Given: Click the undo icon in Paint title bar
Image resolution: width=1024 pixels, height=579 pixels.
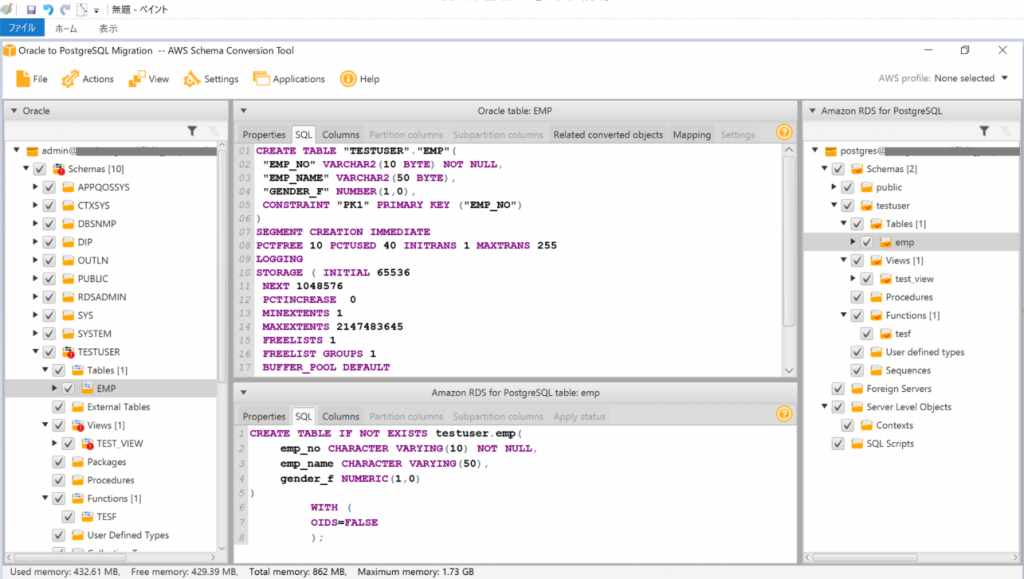Looking at the screenshot, I should click(48, 10).
